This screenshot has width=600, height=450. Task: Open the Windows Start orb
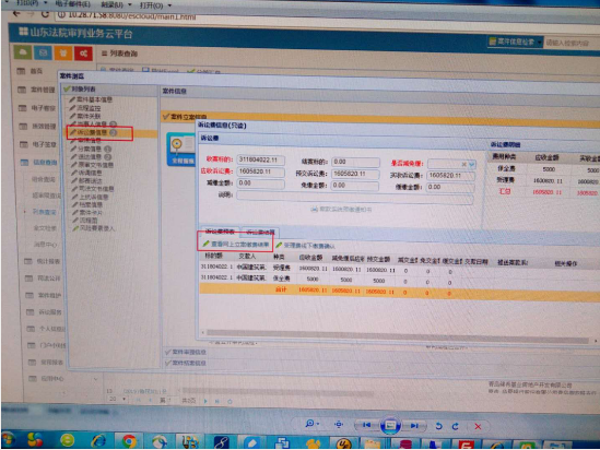8,440
